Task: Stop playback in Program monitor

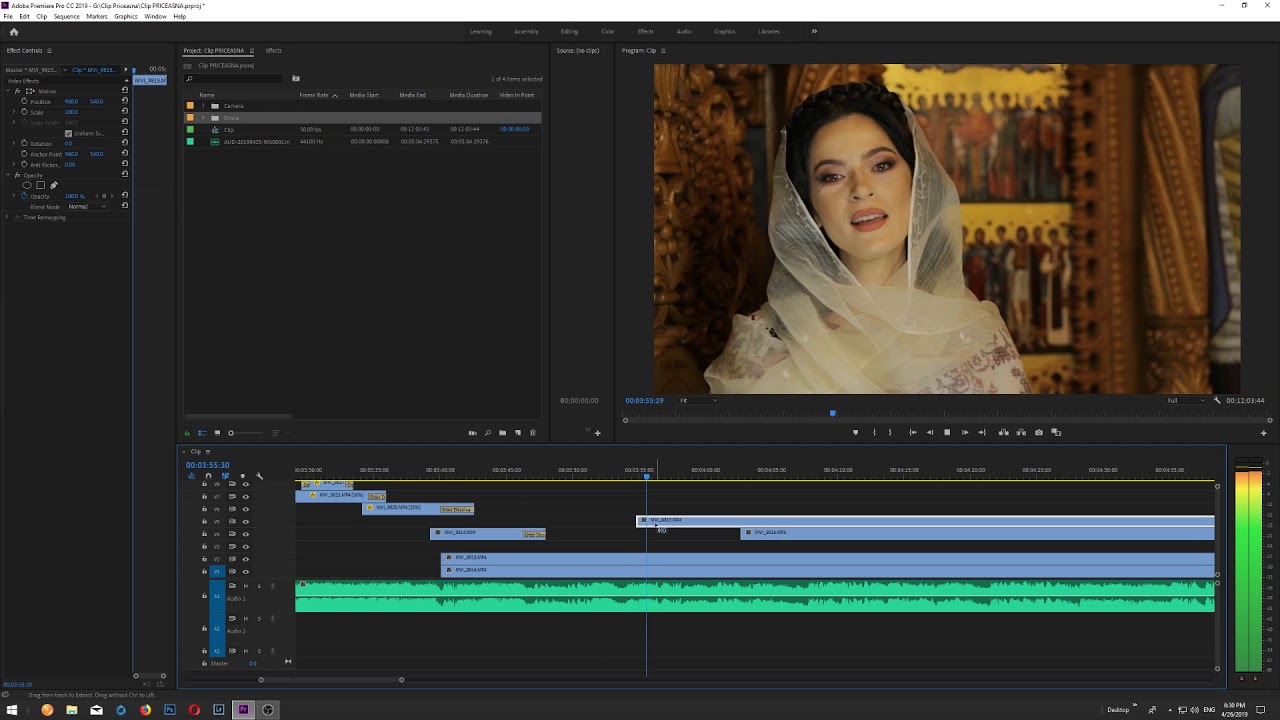Action: pos(947,432)
